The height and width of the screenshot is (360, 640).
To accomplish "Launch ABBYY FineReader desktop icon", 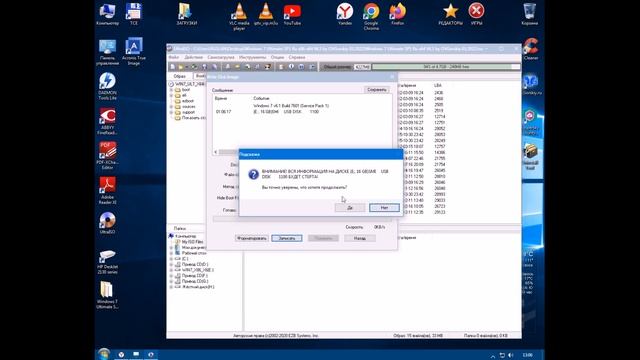I will click(107, 121).
